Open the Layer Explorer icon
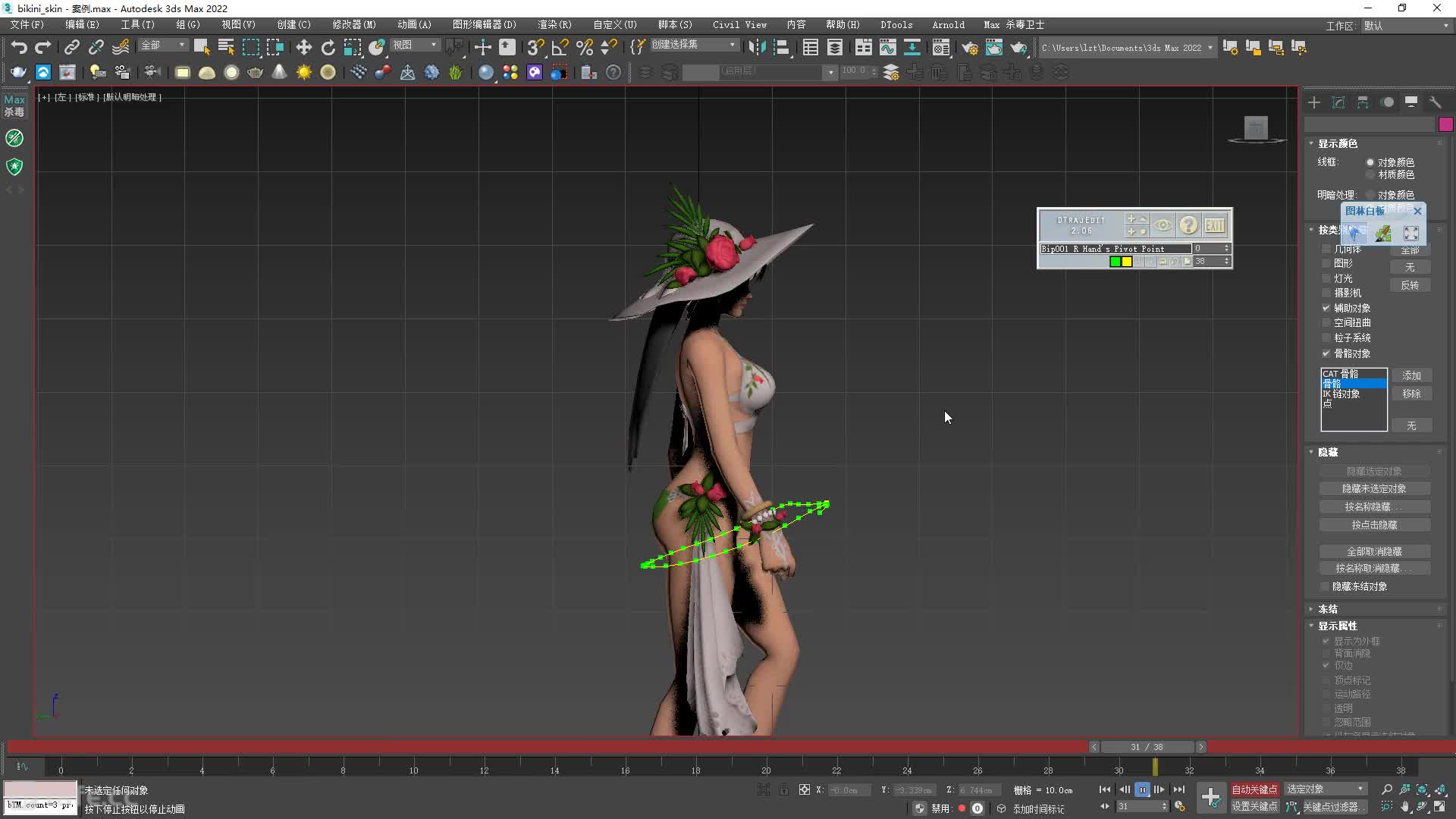 pos(834,47)
